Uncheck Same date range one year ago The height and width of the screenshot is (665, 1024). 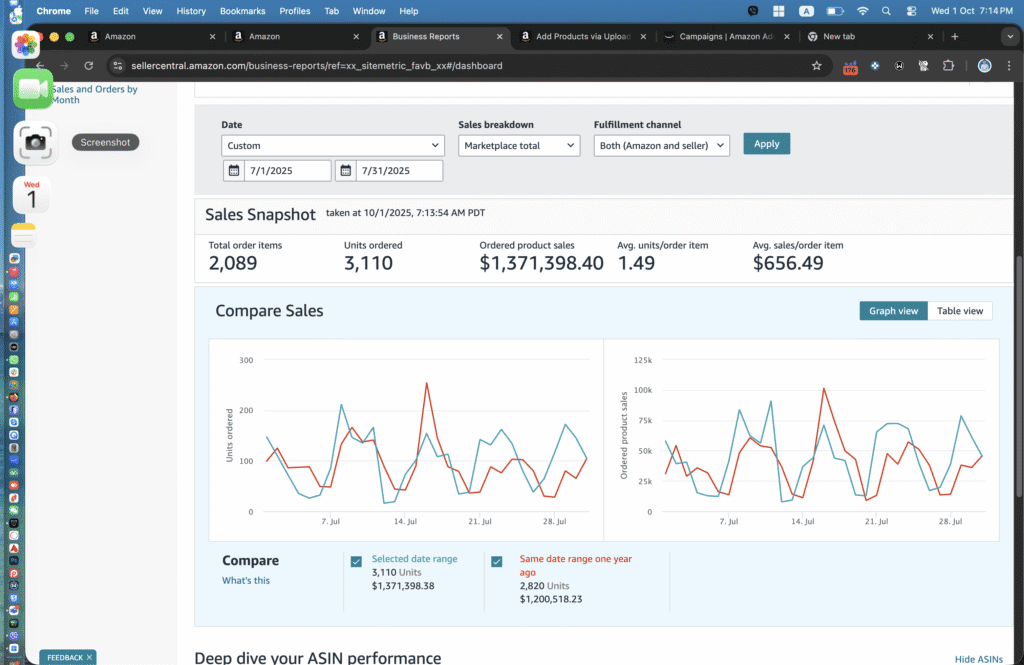[x=497, y=562]
